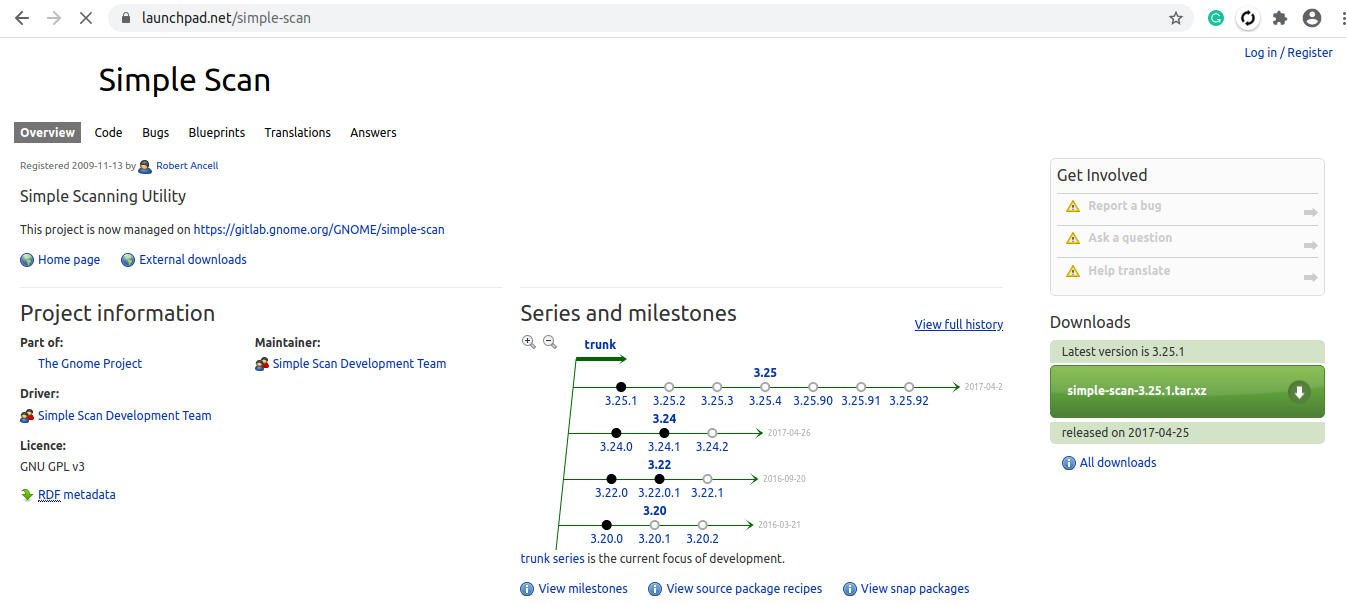Viewport: 1347px width, 605px height.
Task: Open the Extensions puzzle piece menu
Action: [1279, 18]
